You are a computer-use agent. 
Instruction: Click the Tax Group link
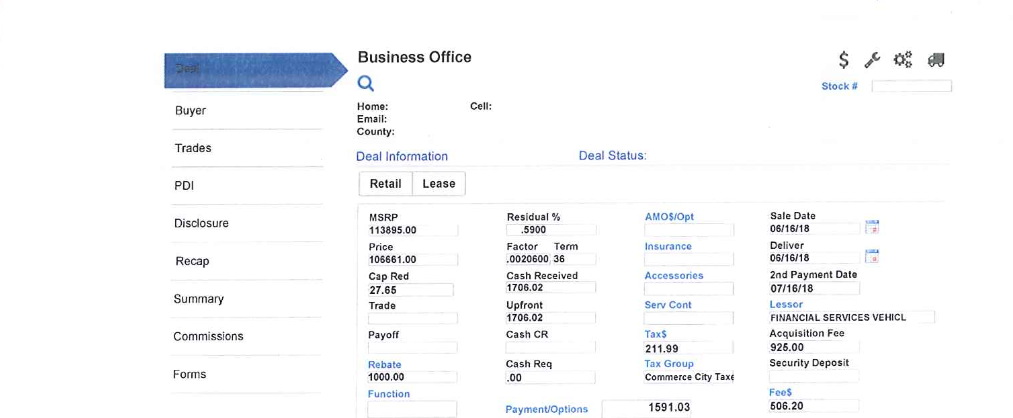pyautogui.click(x=669, y=364)
